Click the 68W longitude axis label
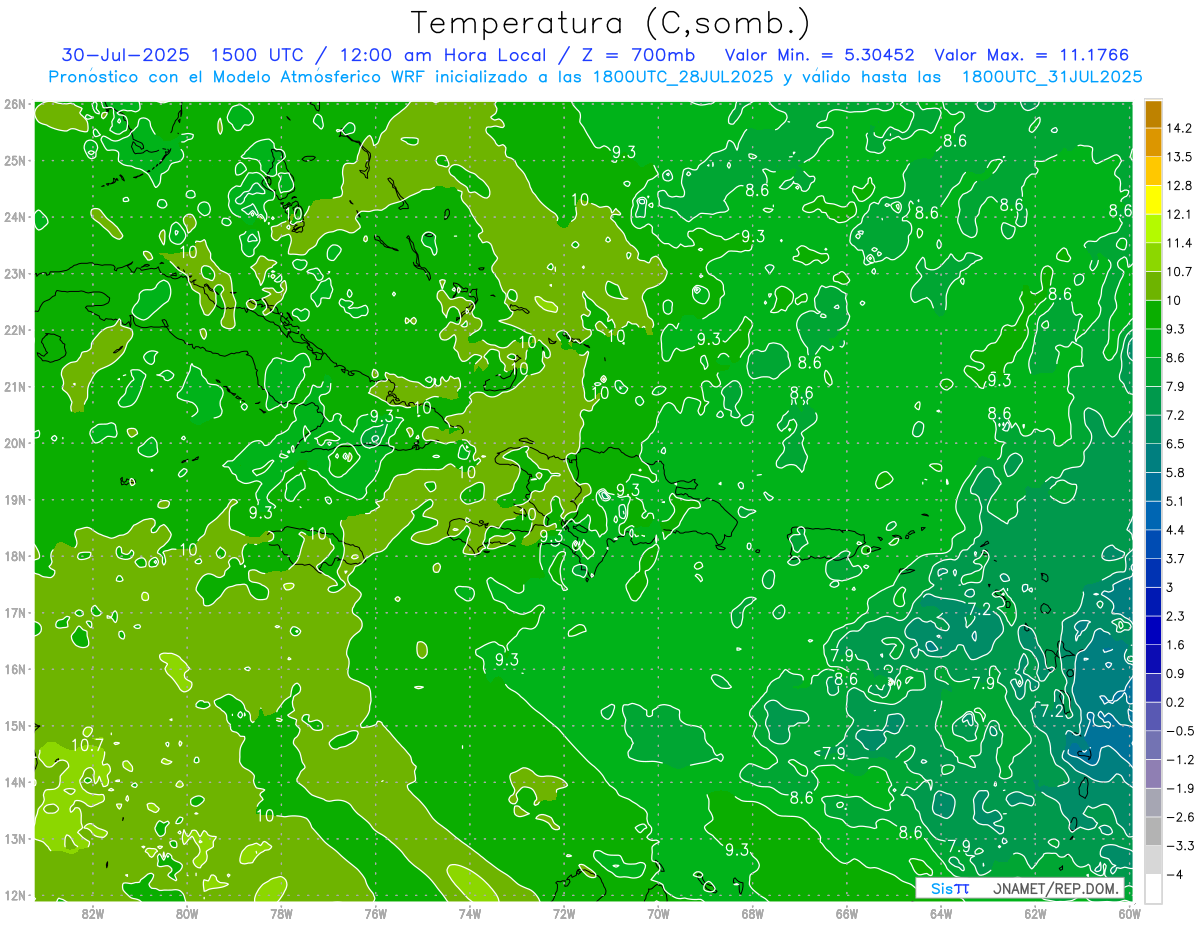Viewport: 1200px width, 927px height. tap(752, 913)
